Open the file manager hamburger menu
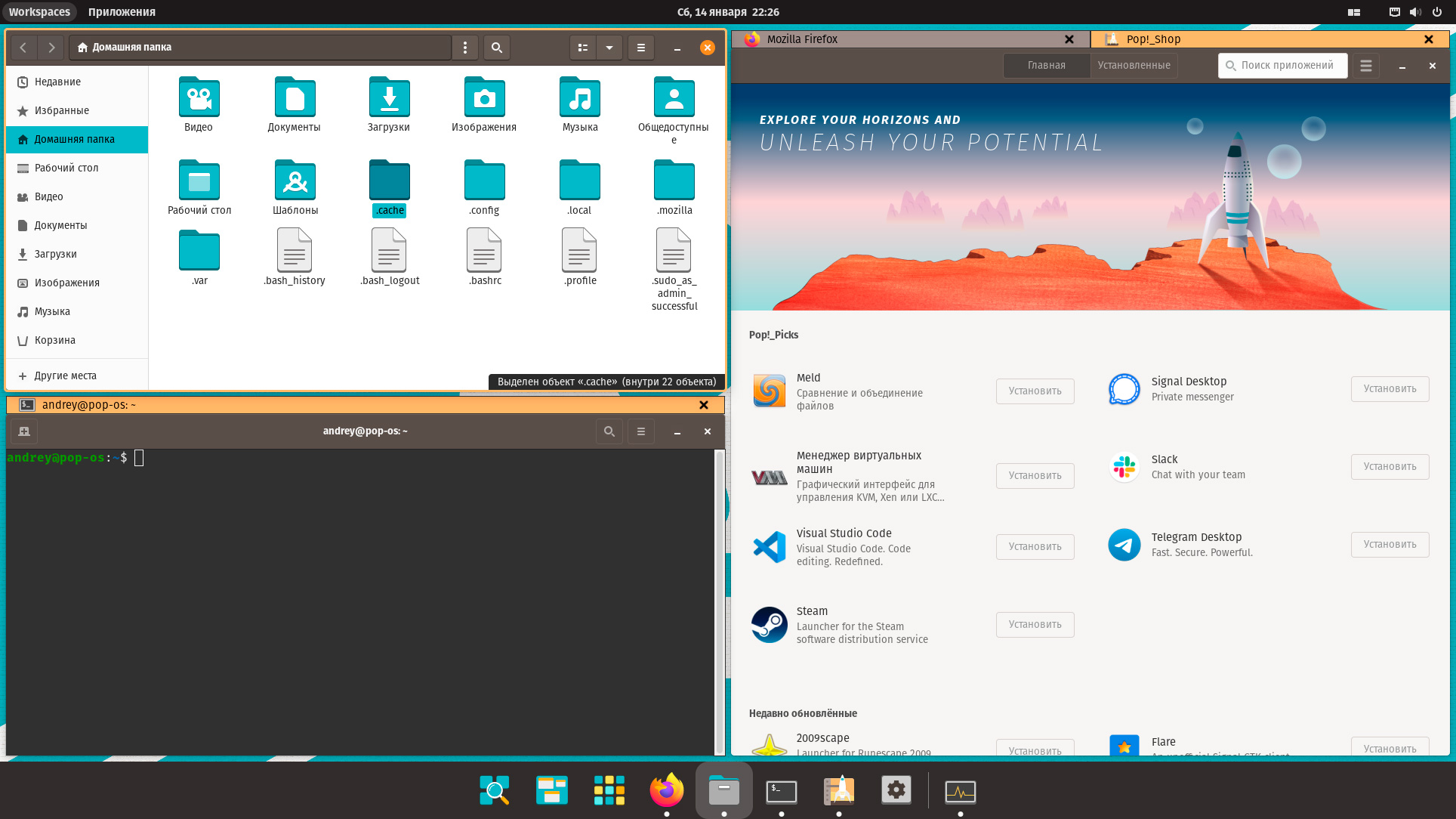1456x819 pixels. [641, 48]
